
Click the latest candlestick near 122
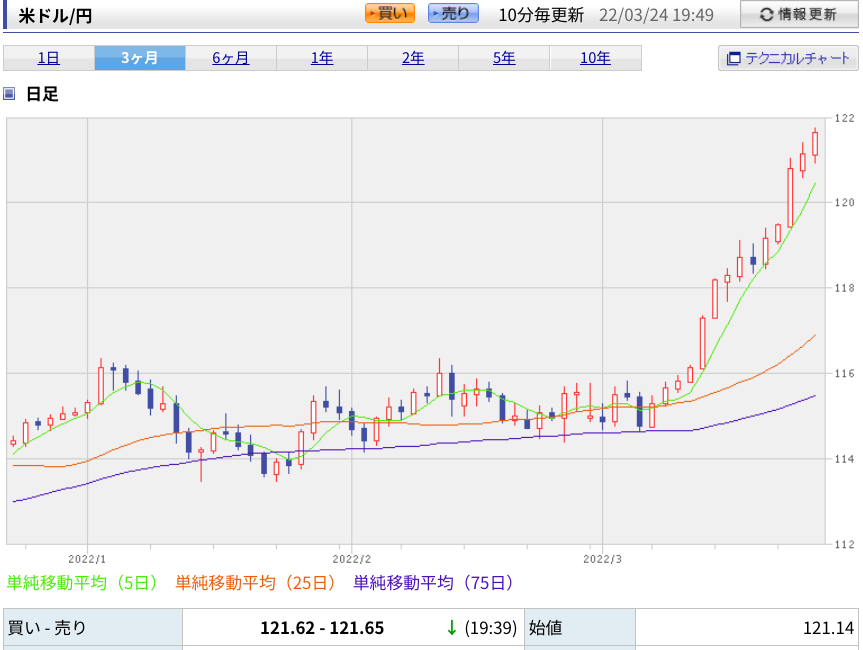pos(815,144)
